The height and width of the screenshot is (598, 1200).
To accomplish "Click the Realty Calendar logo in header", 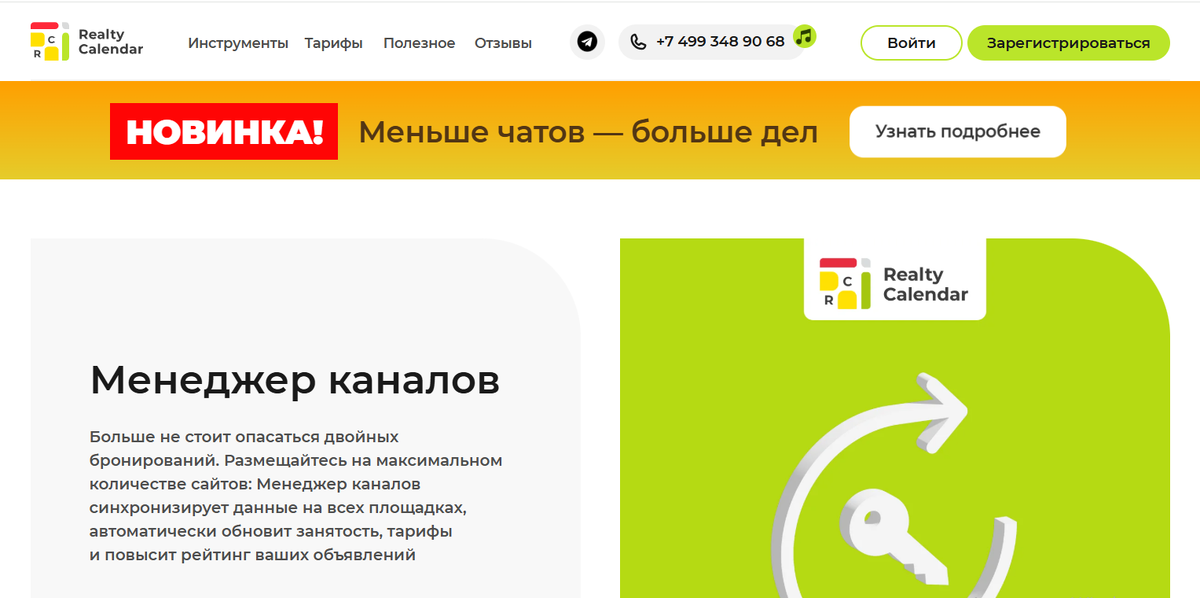I will tap(87, 42).
